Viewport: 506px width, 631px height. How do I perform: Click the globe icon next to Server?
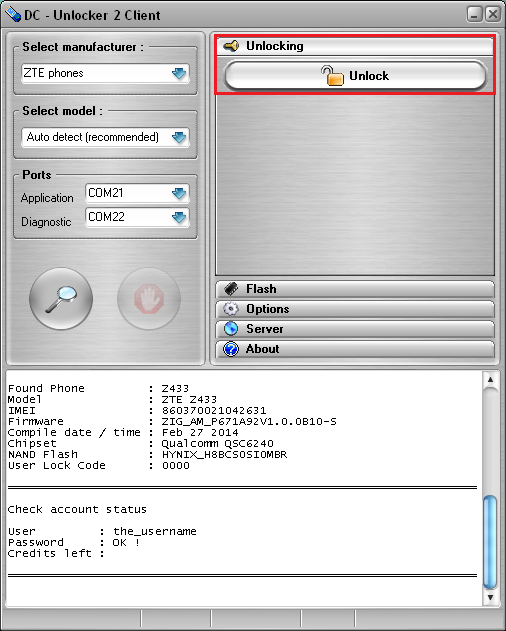(231, 329)
